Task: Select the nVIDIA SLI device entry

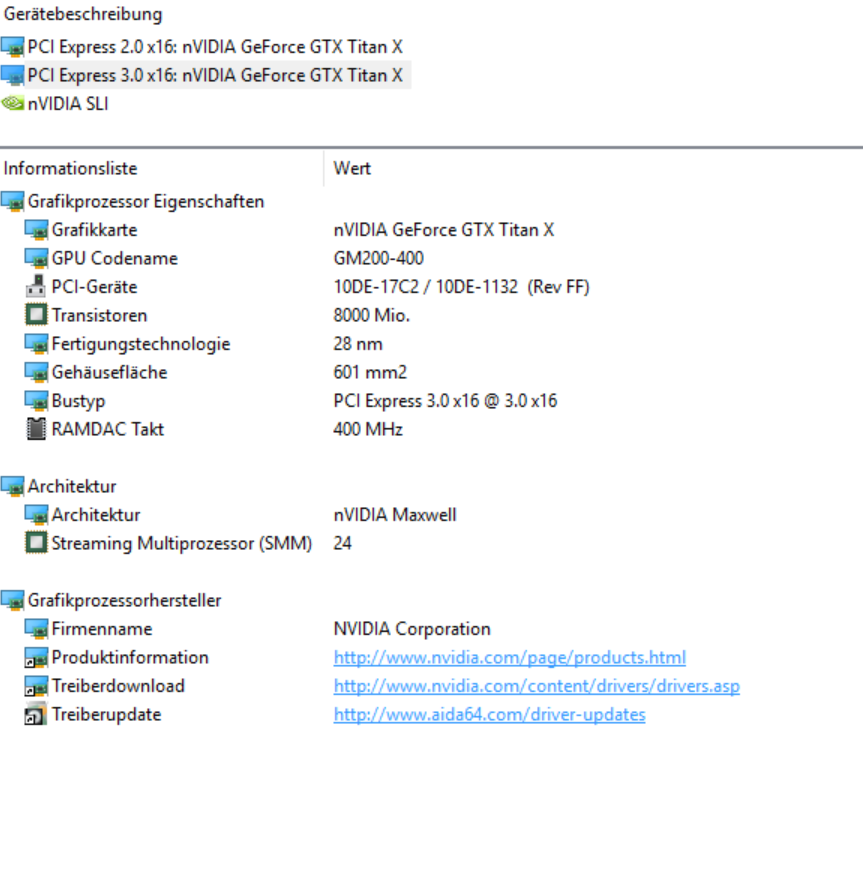Action: [68, 104]
